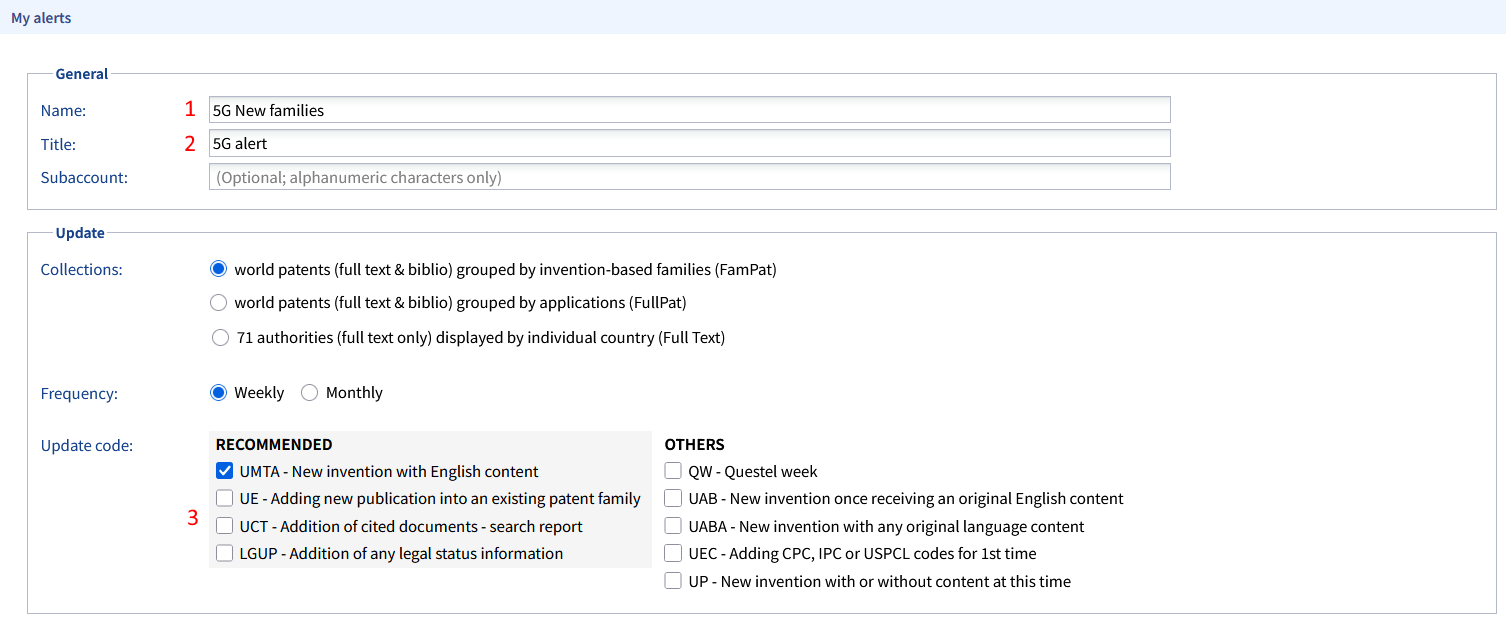Viewport: 1506px width, 620px height.
Task: Click the My alerts header tab
Action: [x=41, y=18]
